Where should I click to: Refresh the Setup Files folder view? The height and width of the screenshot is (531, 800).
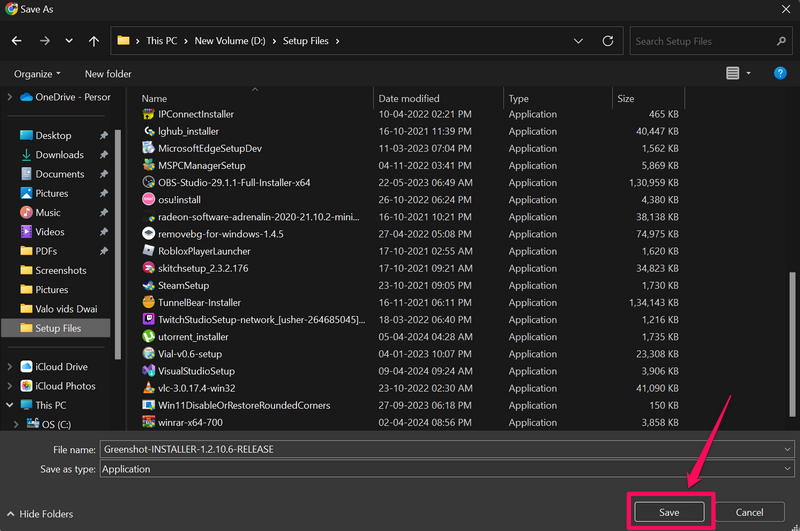(x=607, y=41)
